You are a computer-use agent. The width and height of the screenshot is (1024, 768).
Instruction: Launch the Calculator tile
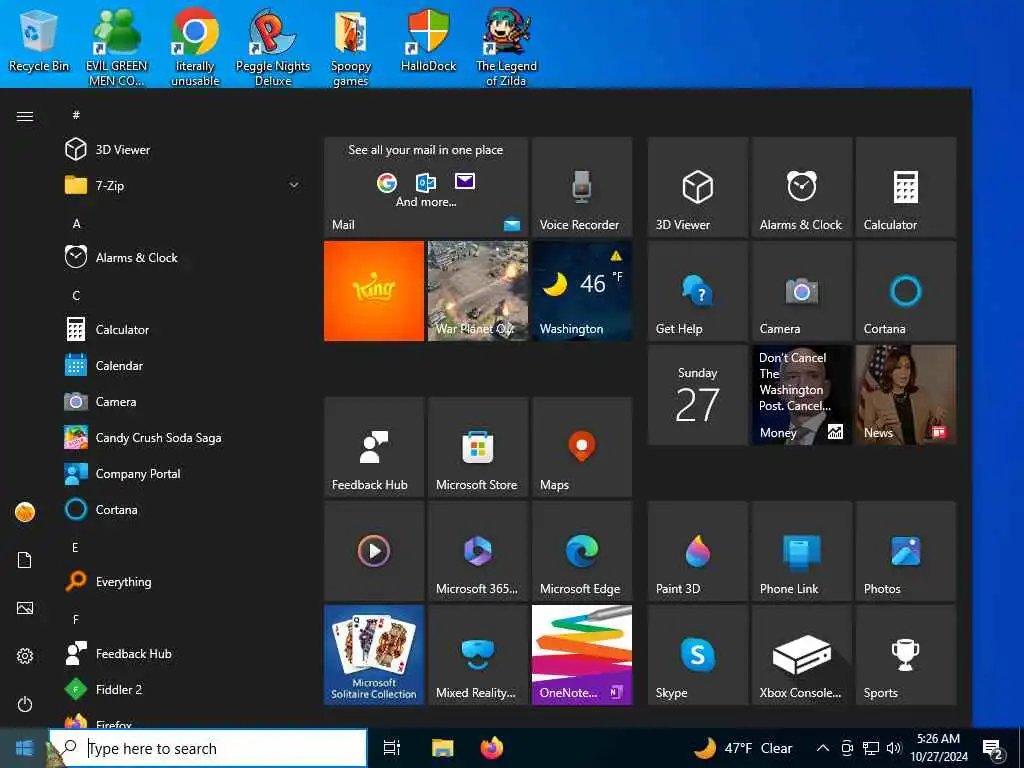(x=906, y=187)
